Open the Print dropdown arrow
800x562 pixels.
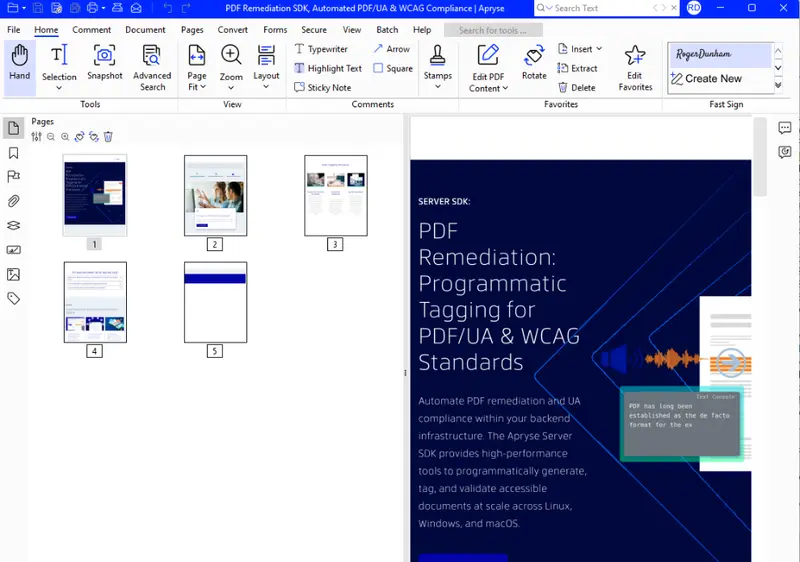[104, 8]
